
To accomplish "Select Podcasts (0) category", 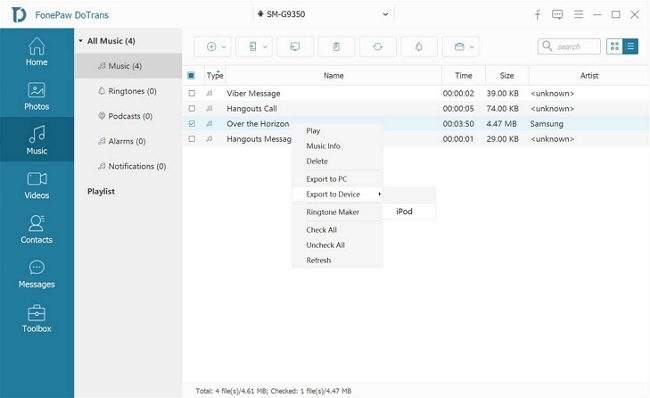I will pos(128,116).
